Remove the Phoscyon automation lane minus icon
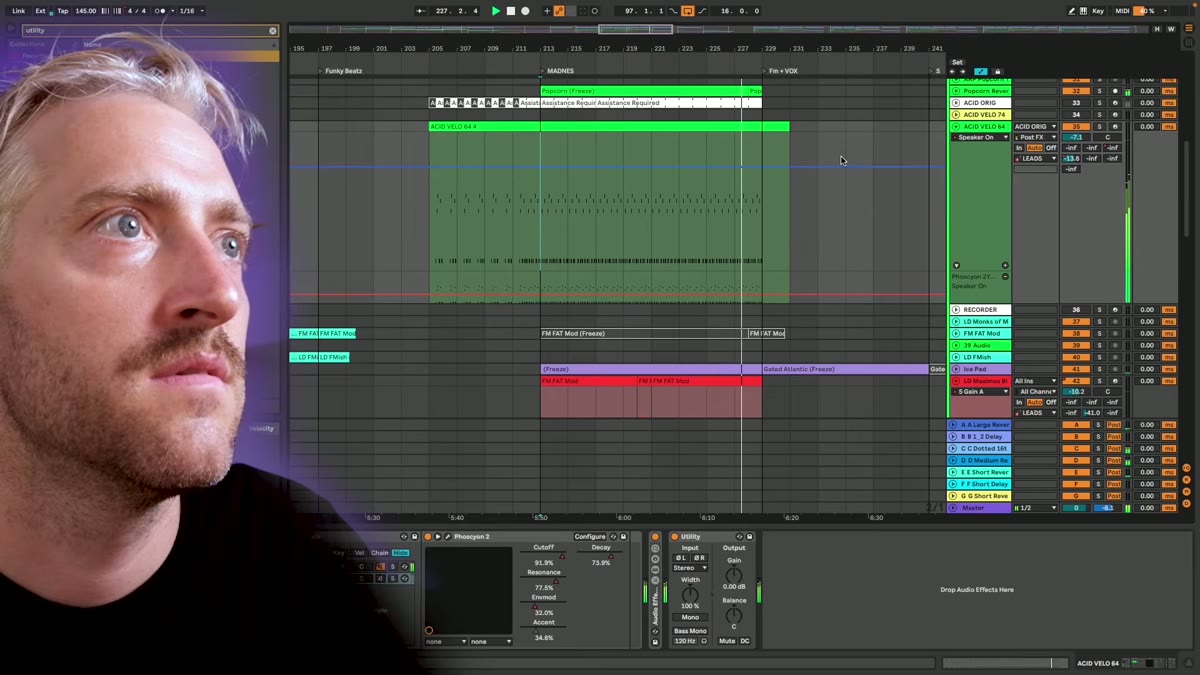Viewport: 1200px width, 675px height. 1005,277
